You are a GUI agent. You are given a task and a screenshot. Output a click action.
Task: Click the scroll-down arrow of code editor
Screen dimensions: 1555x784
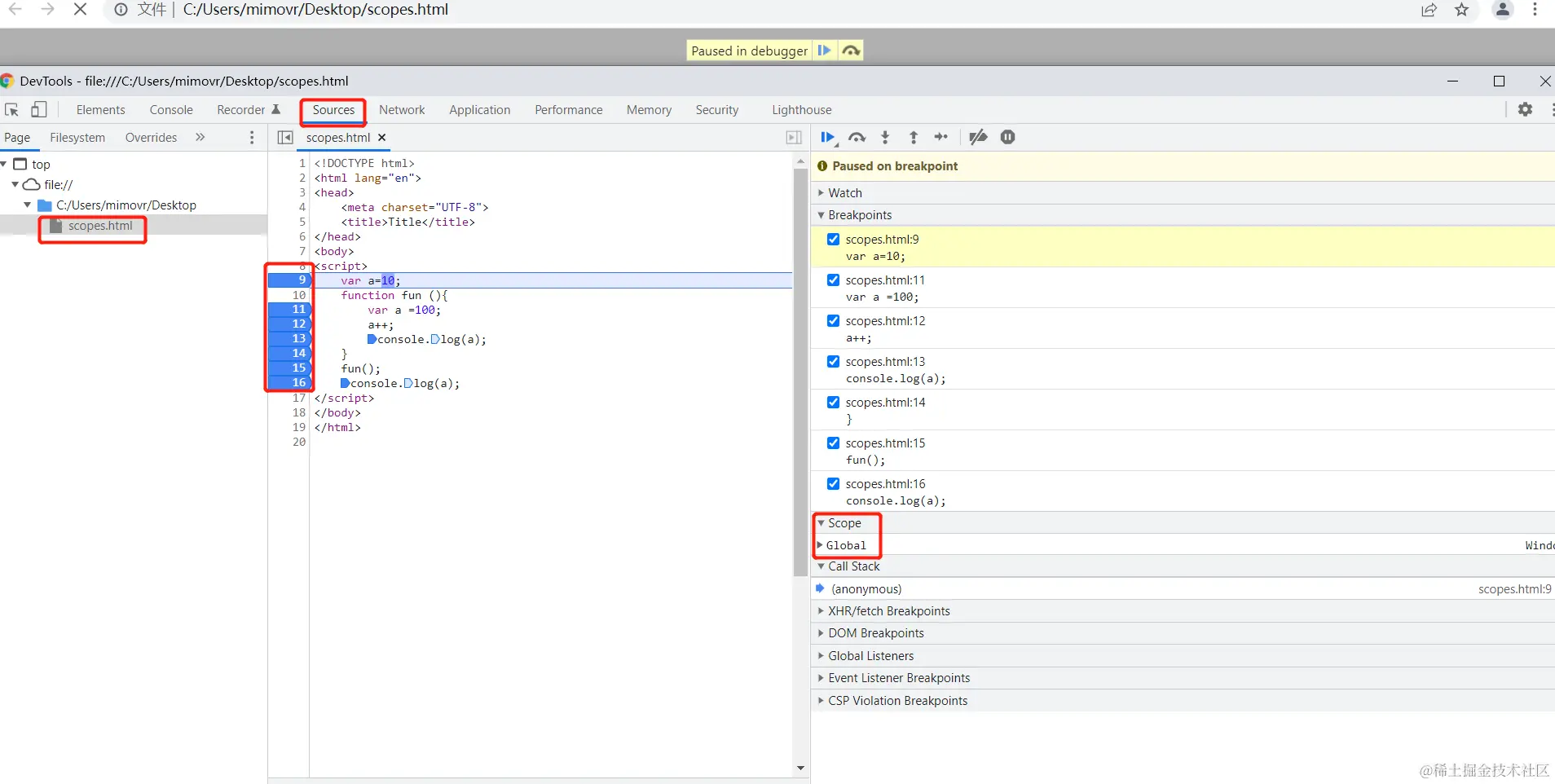[800, 768]
